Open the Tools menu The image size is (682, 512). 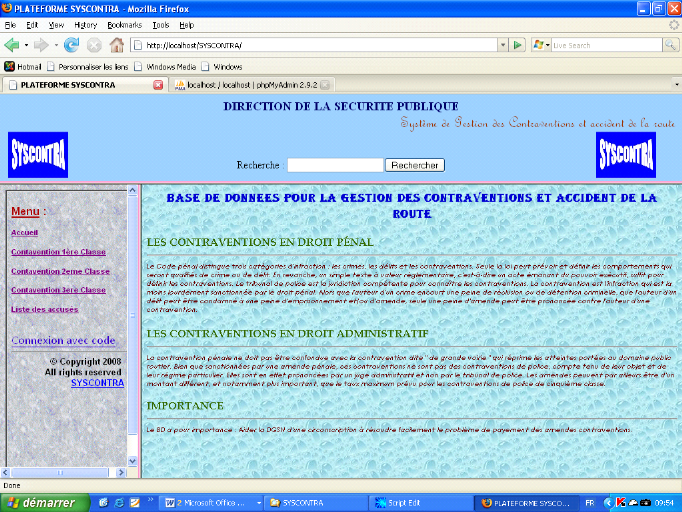160,25
